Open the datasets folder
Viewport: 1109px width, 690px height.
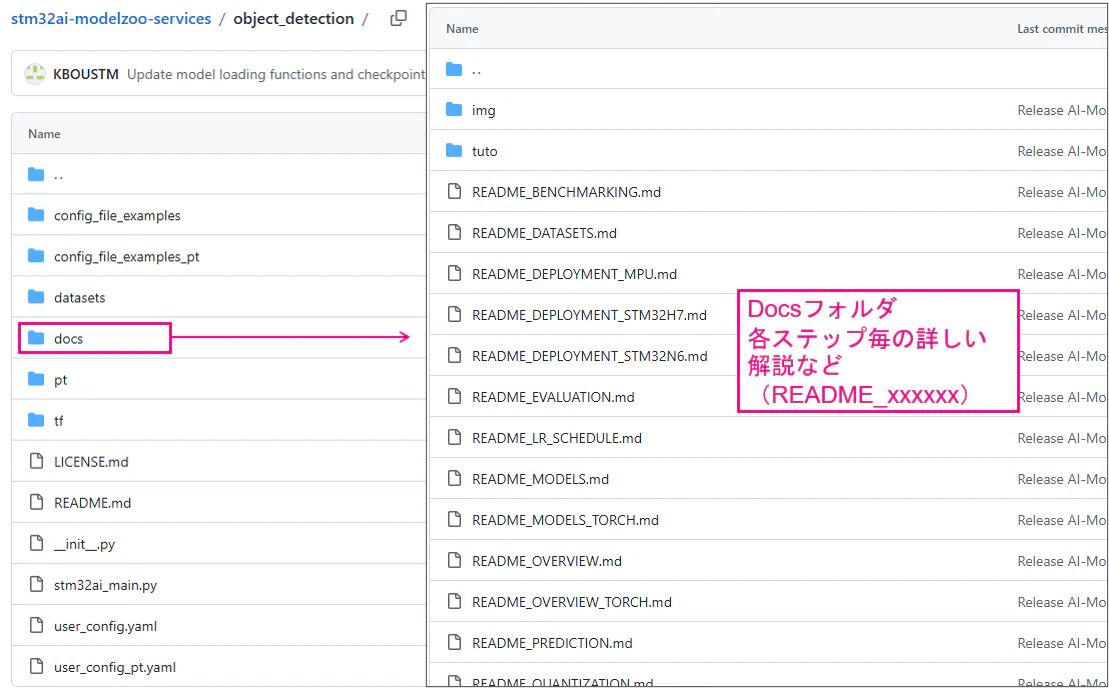pyautogui.click(x=79, y=298)
